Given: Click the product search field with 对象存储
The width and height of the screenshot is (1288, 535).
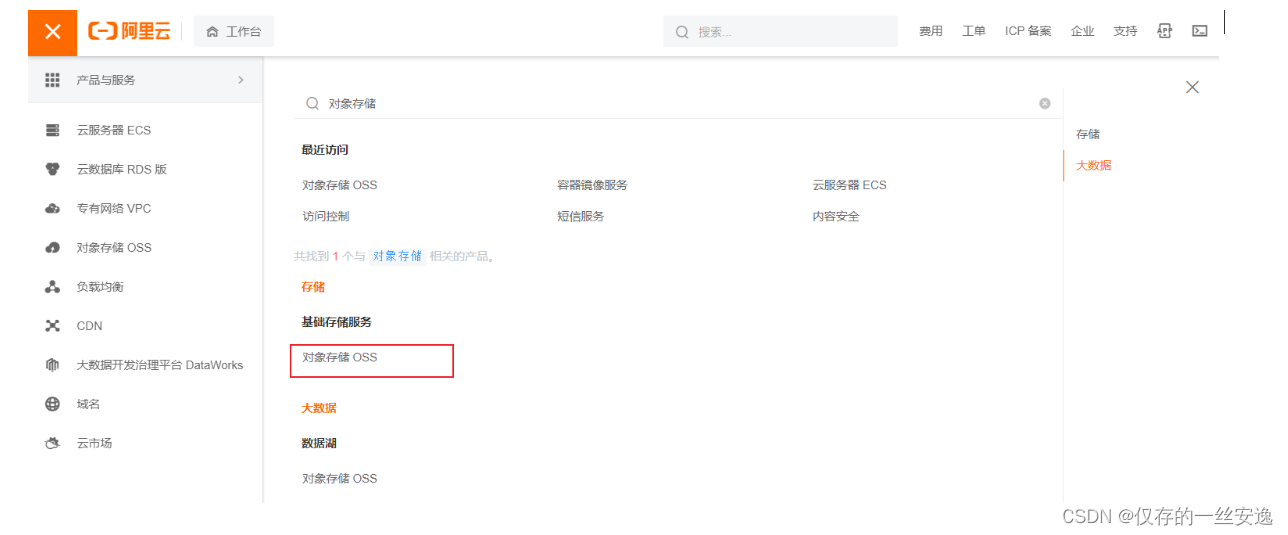Looking at the screenshot, I should pos(678,103).
